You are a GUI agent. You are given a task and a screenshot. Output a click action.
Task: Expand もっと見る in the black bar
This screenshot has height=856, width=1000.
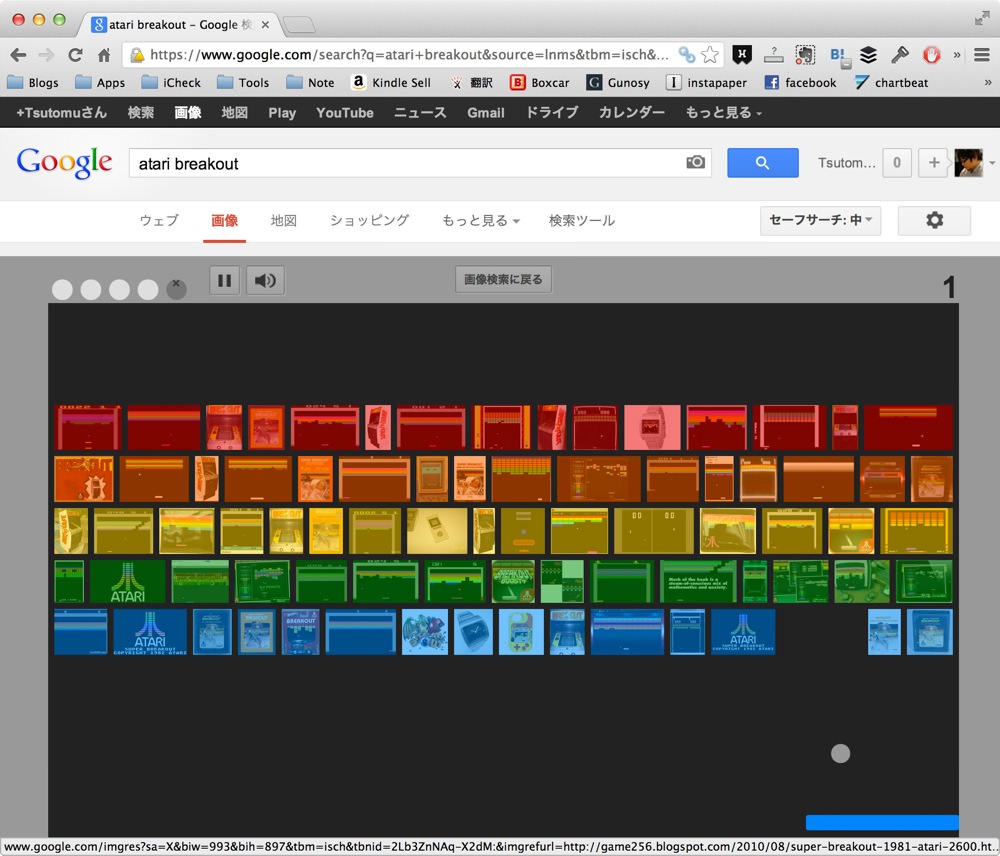(x=724, y=113)
